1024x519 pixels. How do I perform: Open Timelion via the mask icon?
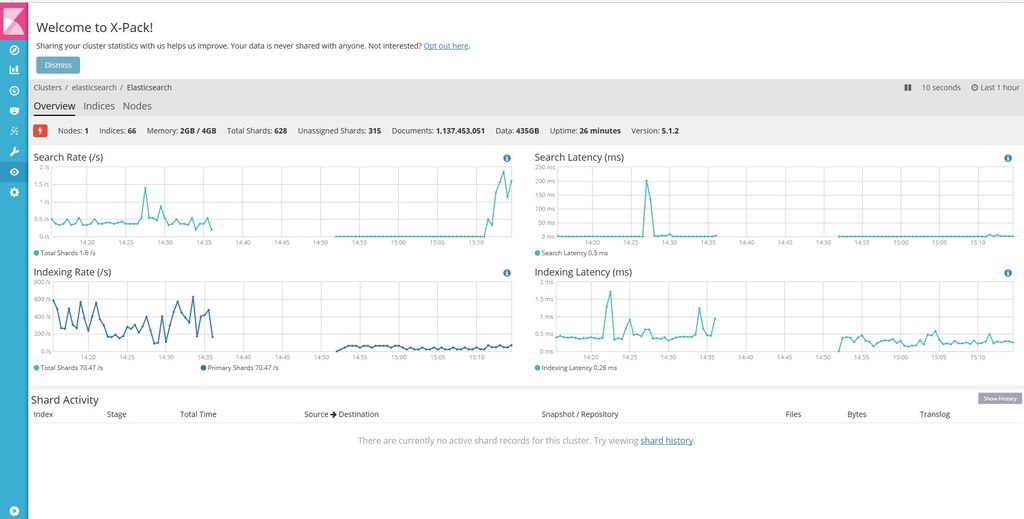pos(14,111)
